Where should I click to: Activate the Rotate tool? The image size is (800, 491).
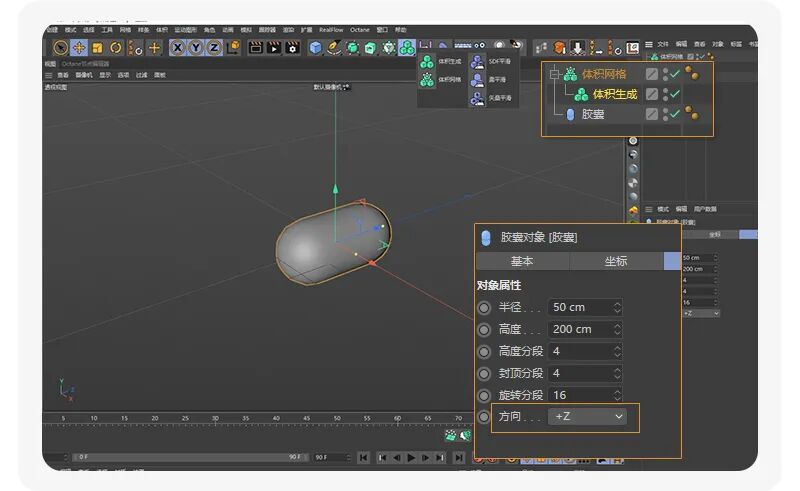(116, 48)
